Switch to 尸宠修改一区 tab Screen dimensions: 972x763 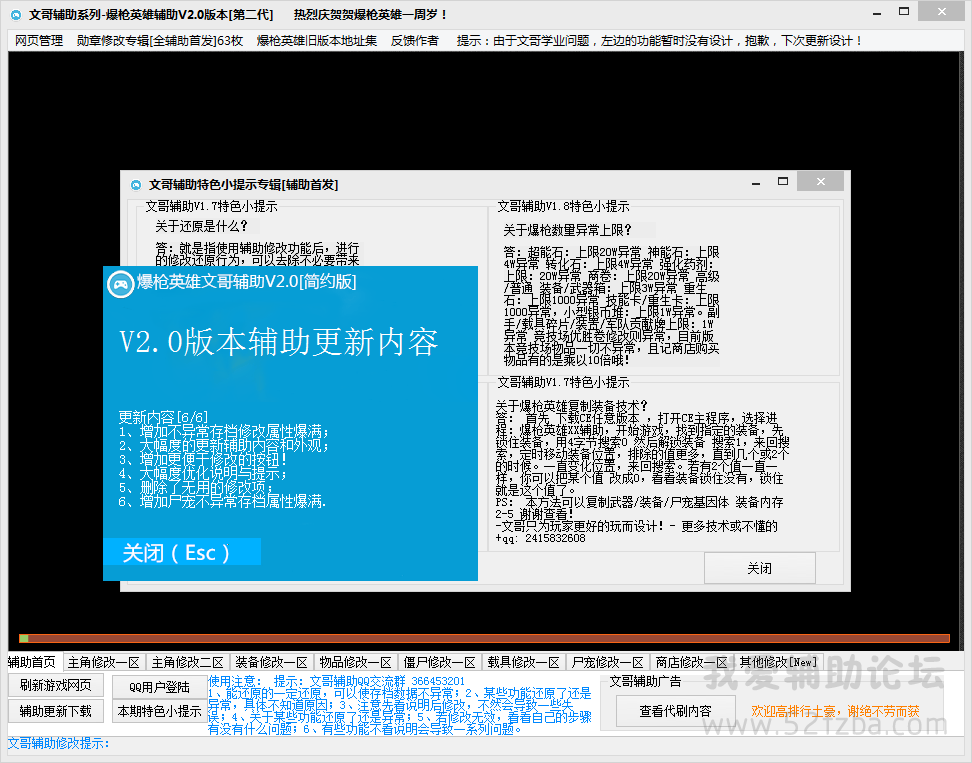pyautogui.click(x=608, y=663)
